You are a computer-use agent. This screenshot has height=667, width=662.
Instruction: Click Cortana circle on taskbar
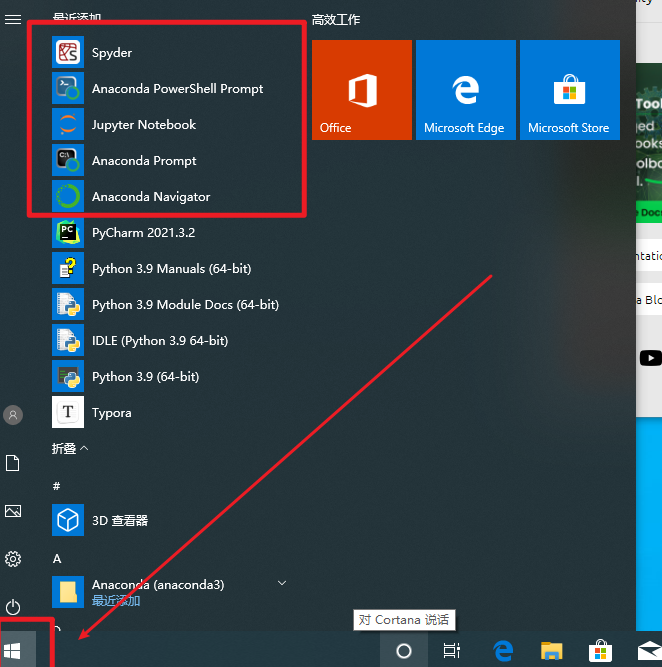404,650
